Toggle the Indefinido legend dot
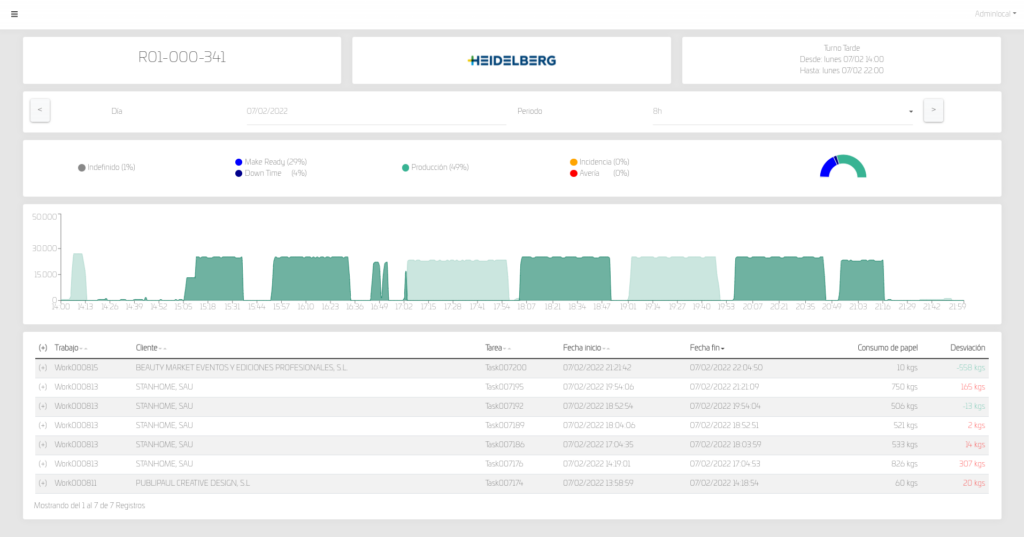 pyautogui.click(x=82, y=168)
